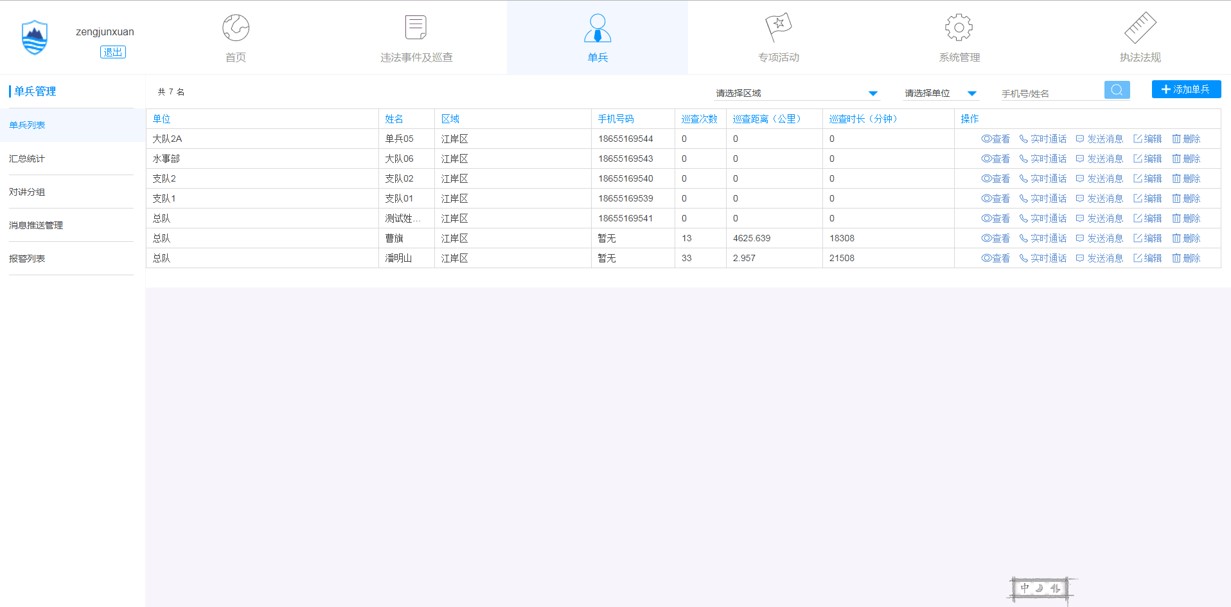
Task: Open 首页 home navigation icon
Action: tap(236, 27)
